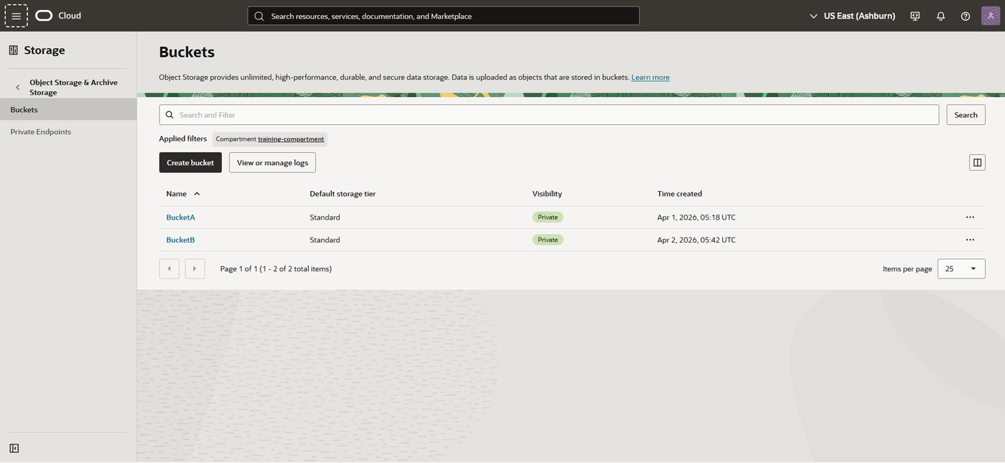This screenshot has width=1005, height=463.
Task: Click the Default storage tier column header
Action: (x=342, y=194)
